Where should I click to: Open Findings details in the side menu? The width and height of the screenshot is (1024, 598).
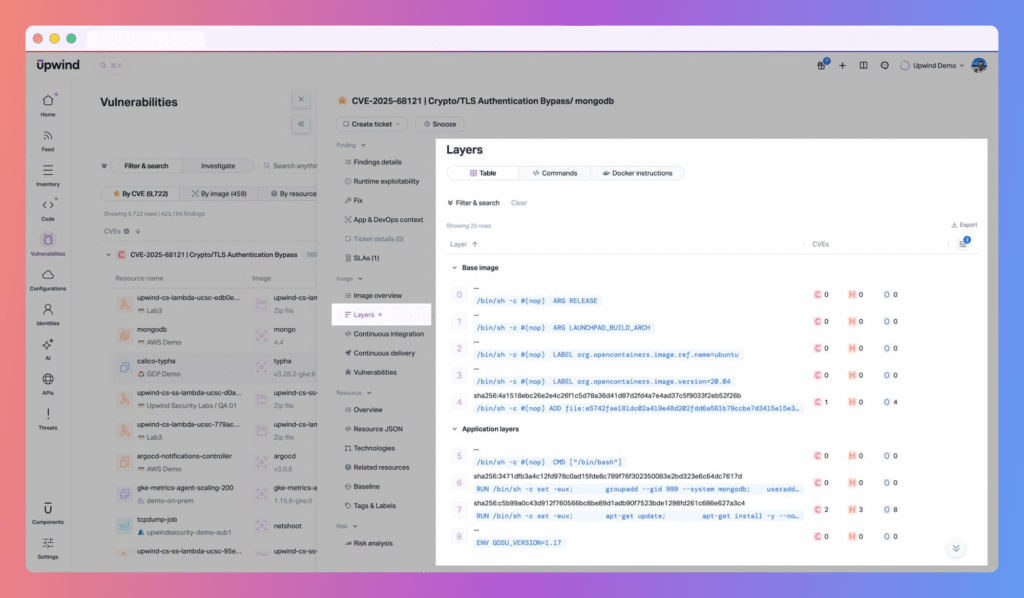[377, 162]
